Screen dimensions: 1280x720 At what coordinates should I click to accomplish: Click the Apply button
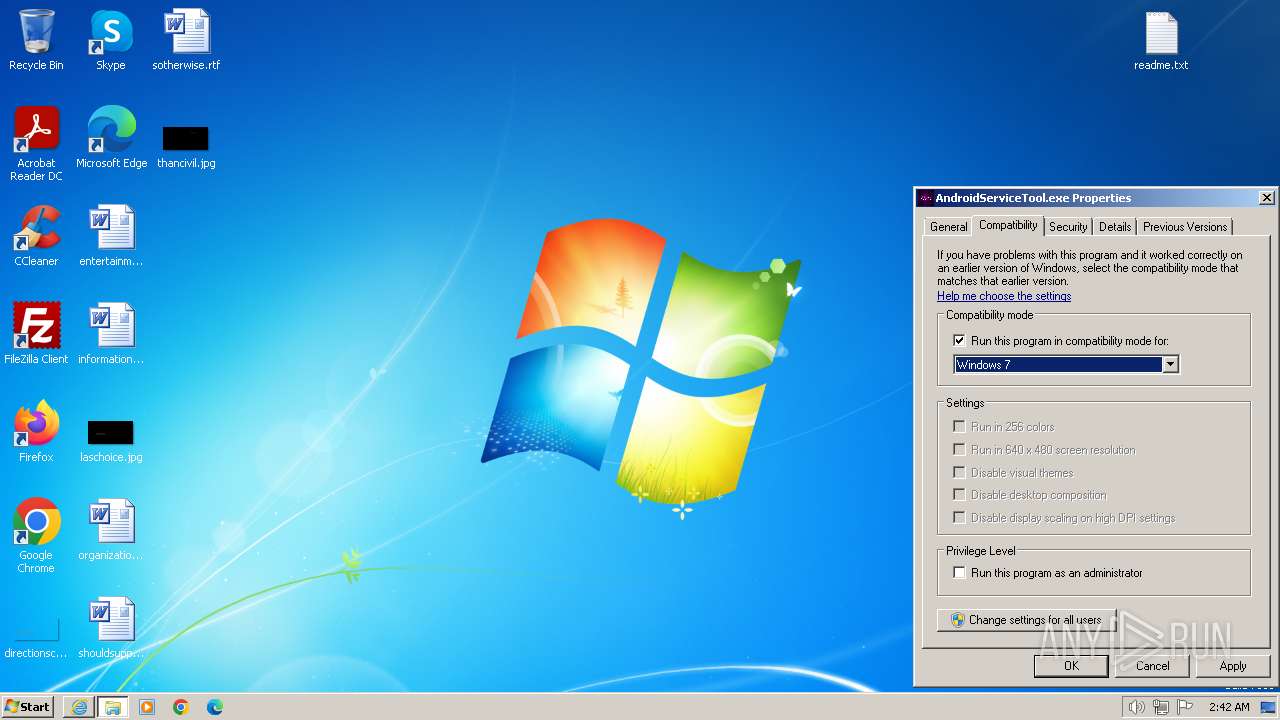point(1233,666)
